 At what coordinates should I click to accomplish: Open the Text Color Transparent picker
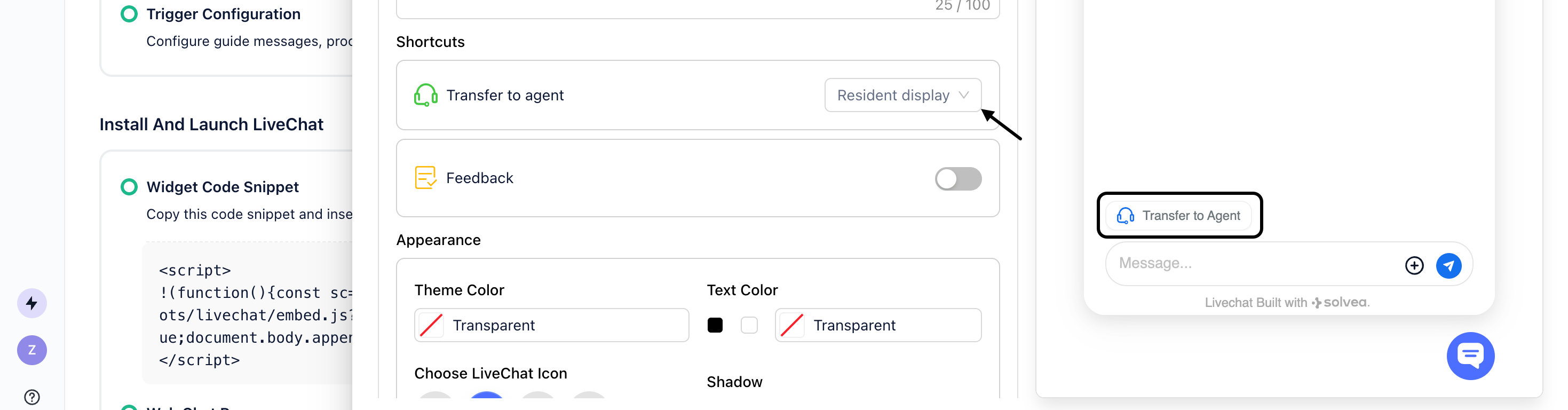point(877,325)
